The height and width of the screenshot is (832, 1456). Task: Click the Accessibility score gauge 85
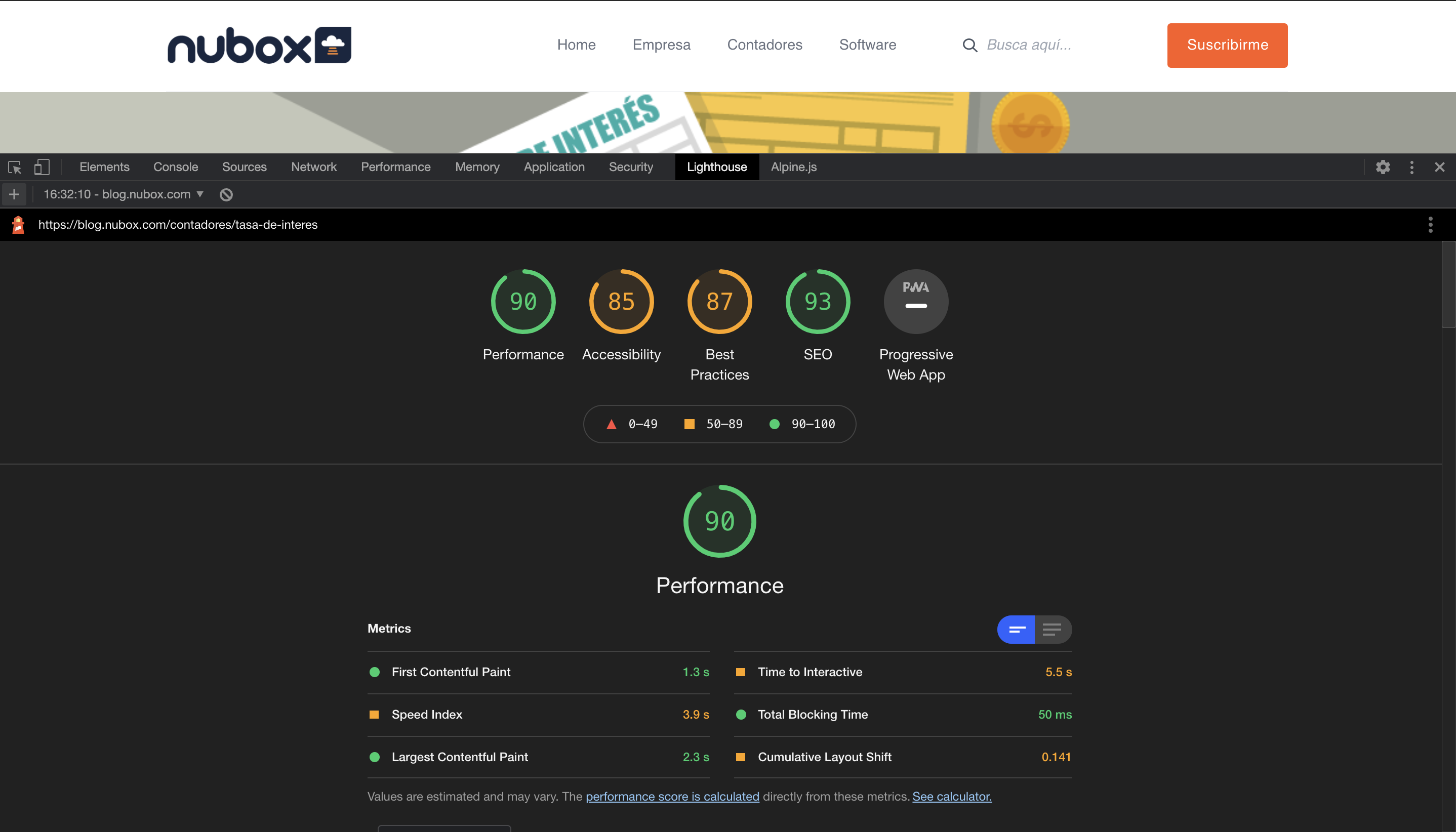click(x=621, y=302)
